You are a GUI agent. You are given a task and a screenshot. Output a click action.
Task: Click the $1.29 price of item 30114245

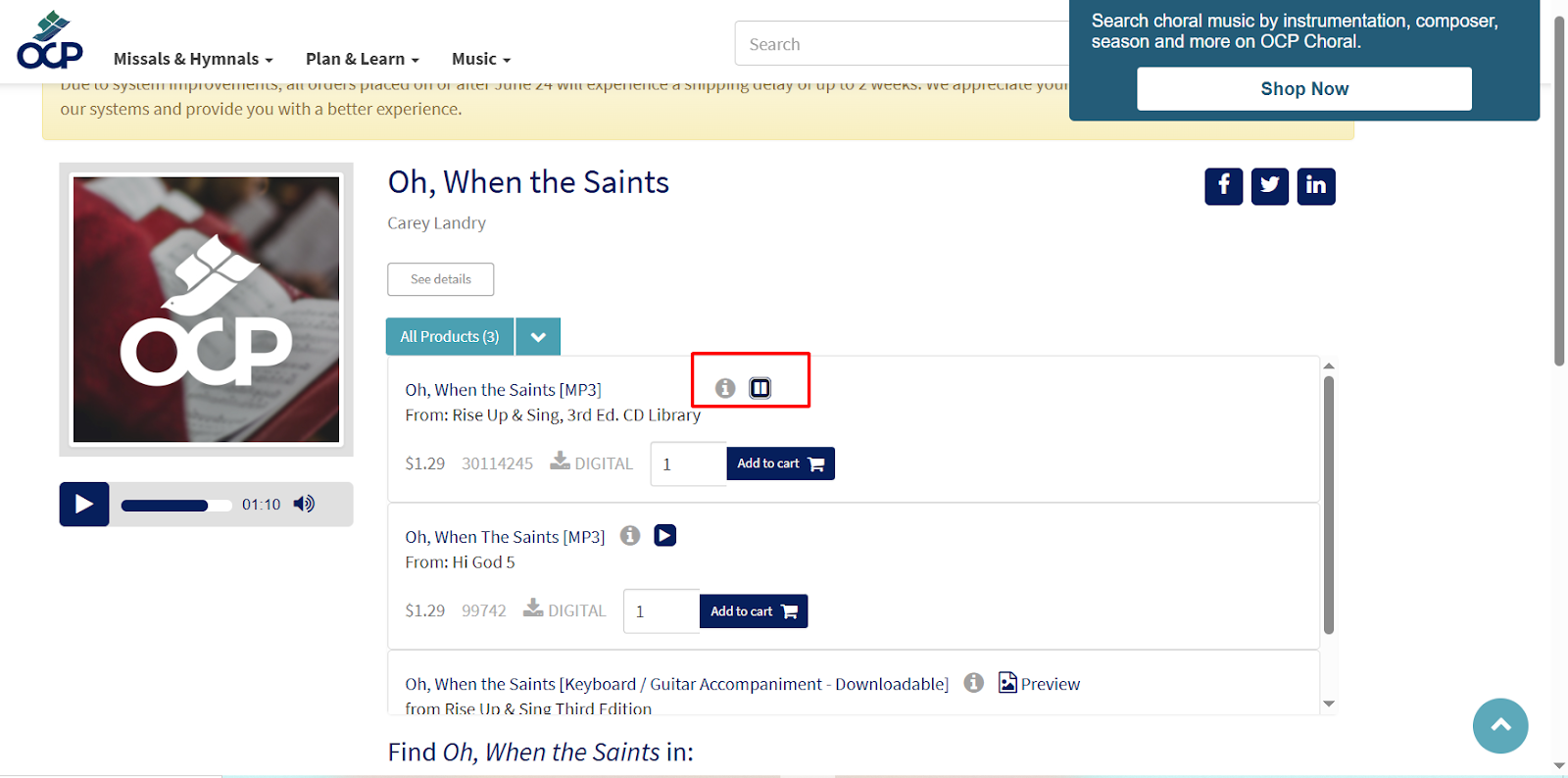click(x=424, y=463)
